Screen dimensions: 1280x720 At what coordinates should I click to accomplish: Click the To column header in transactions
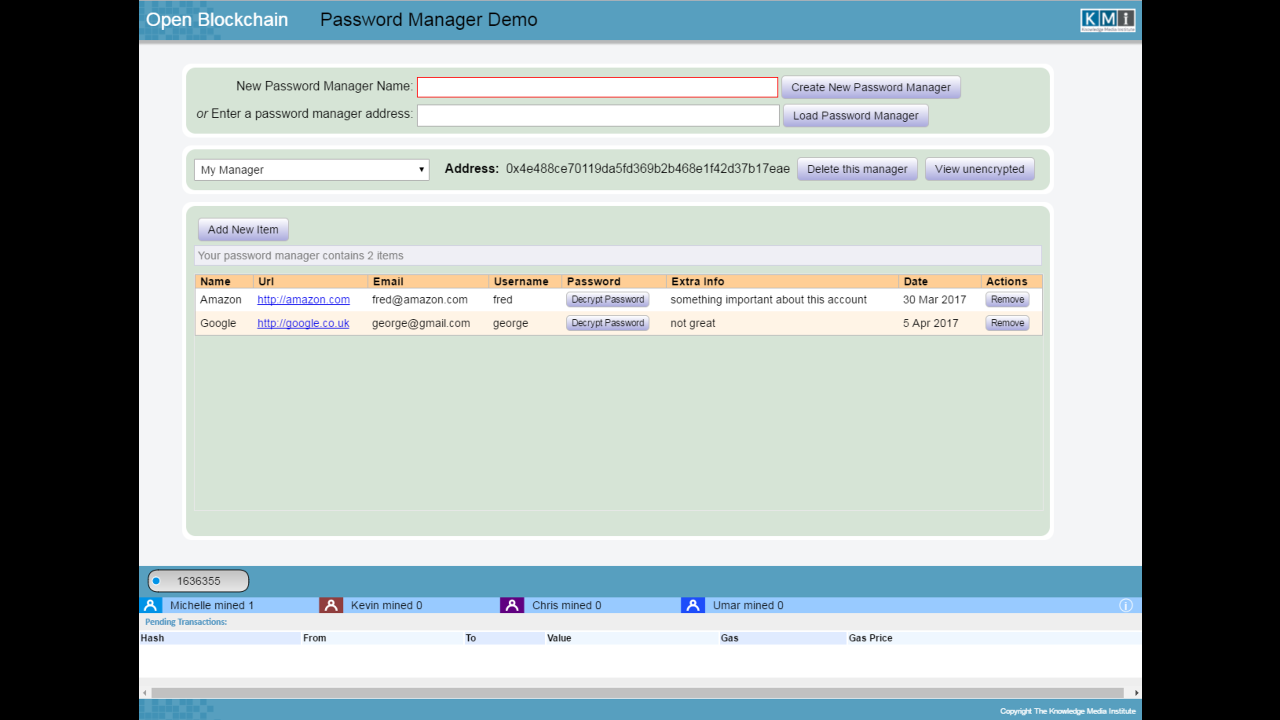pyautogui.click(x=471, y=638)
